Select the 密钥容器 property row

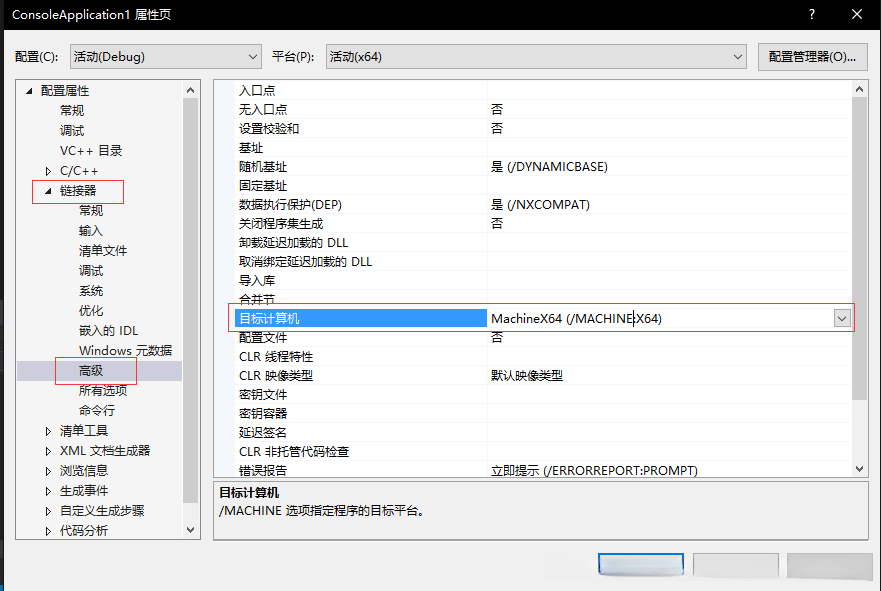pyautogui.click(x=543, y=413)
